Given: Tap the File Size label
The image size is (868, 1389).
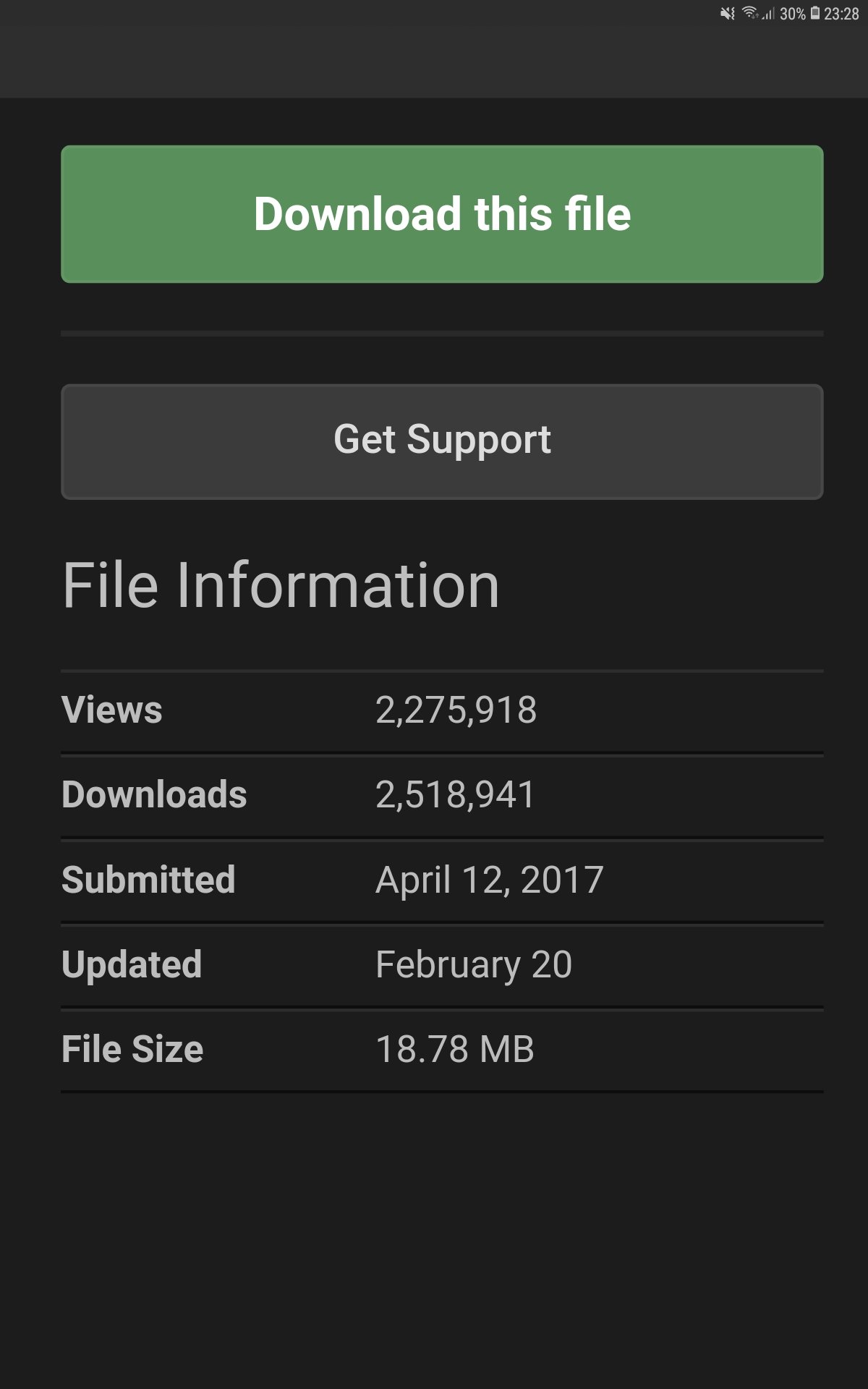Looking at the screenshot, I should pos(132,1049).
